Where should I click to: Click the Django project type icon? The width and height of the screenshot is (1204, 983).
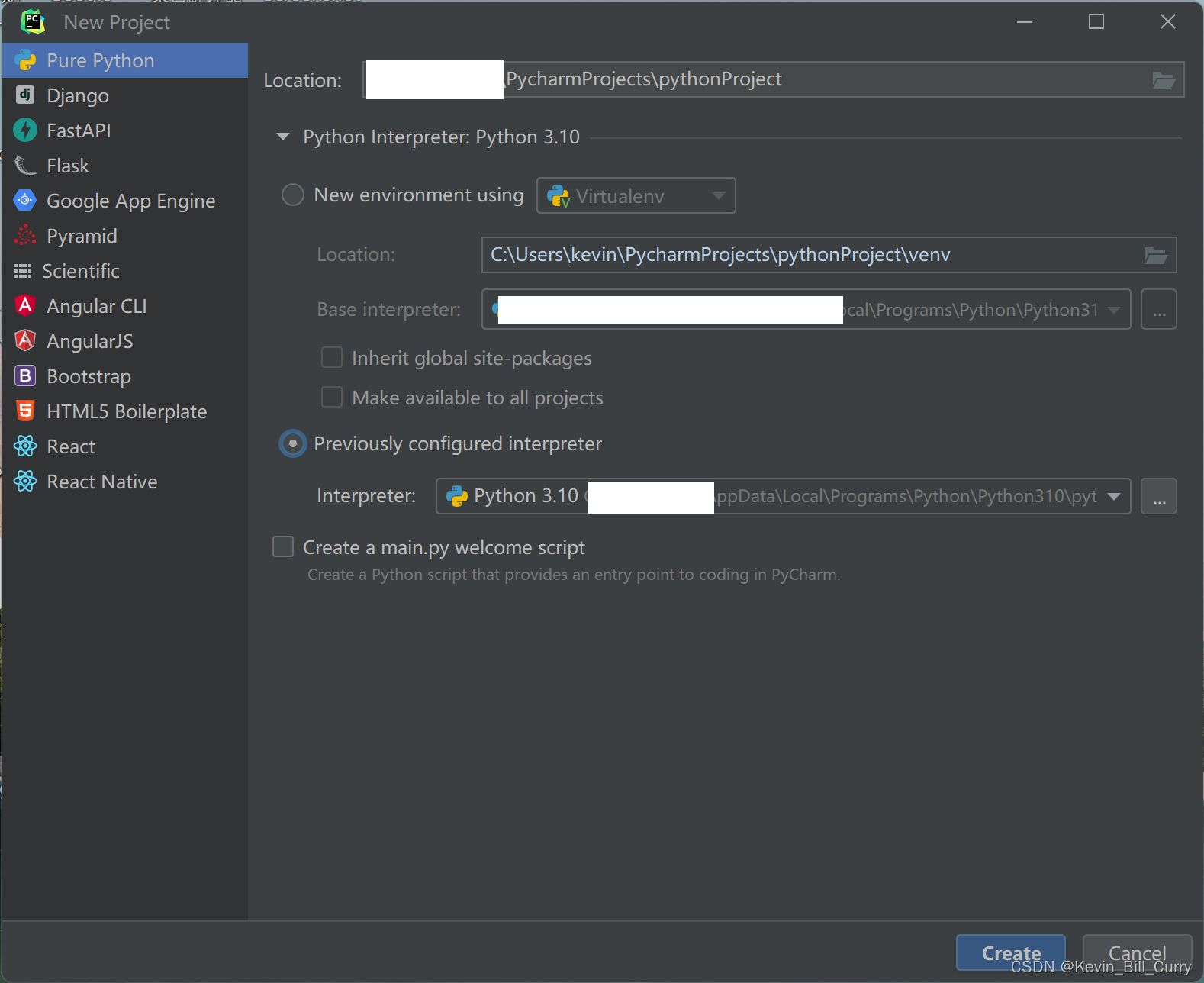[x=25, y=95]
